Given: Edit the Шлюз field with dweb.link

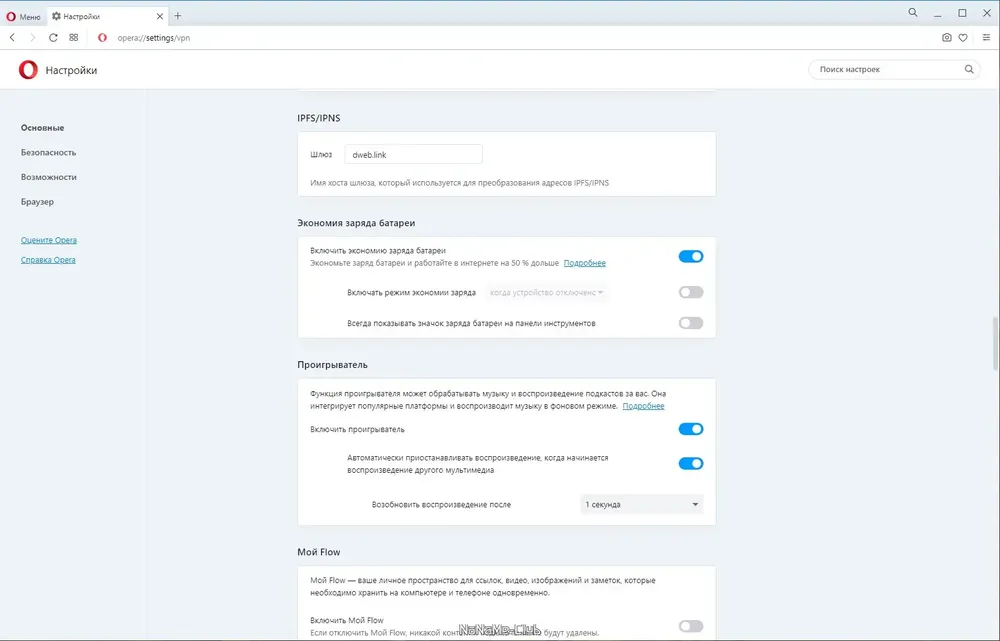Looking at the screenshot, I should [x=413, y=154].
